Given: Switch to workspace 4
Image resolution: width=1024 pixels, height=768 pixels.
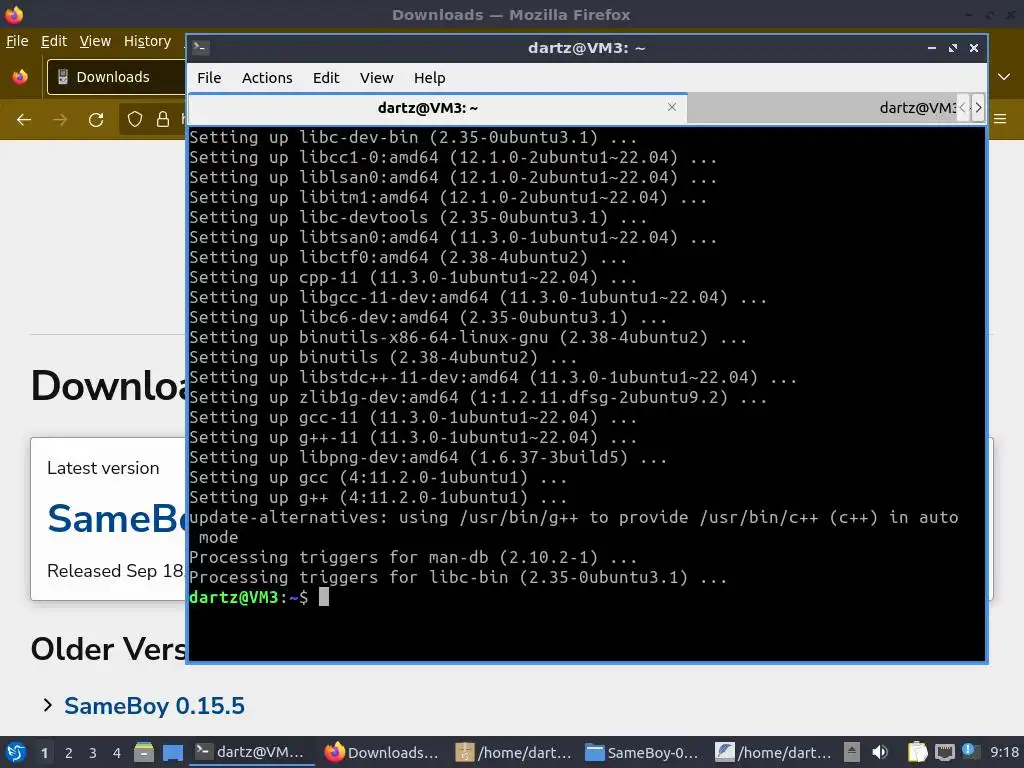Looking at the screenshot, I should 117,753.
